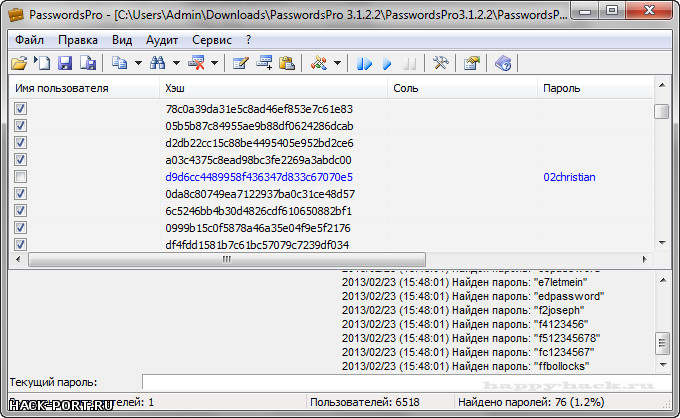680x418 pixels.
Task: Select the found hash d9d6cc4489958f436347d833c67070e5
Action: click(x=259, y=177)
